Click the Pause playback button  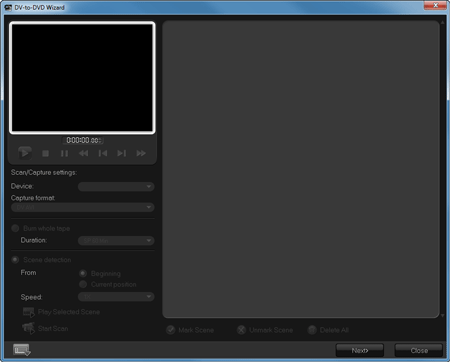point(64,153)
